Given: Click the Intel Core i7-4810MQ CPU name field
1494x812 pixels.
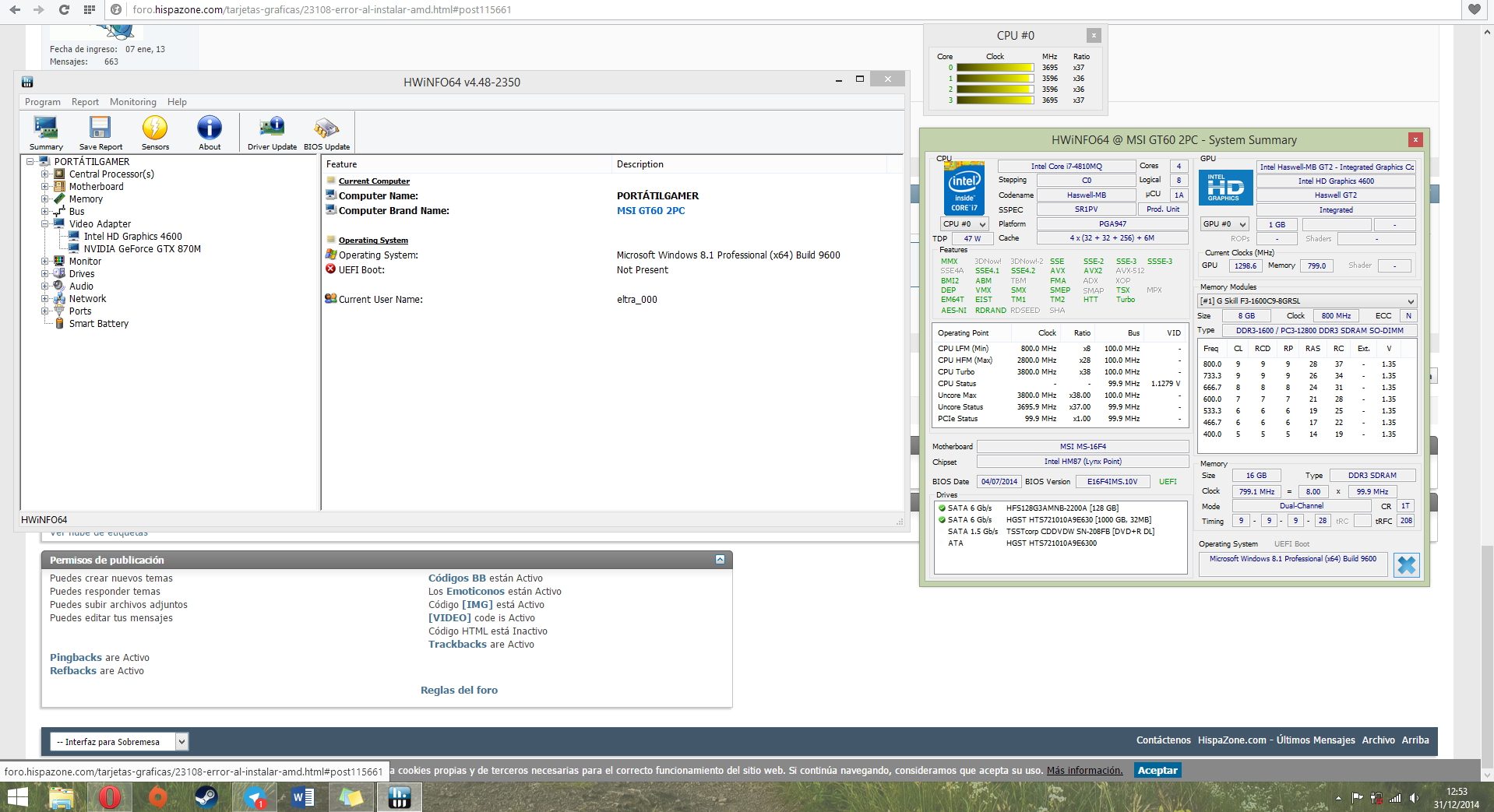Looking at the screenshot, I should click(1066, 167).
